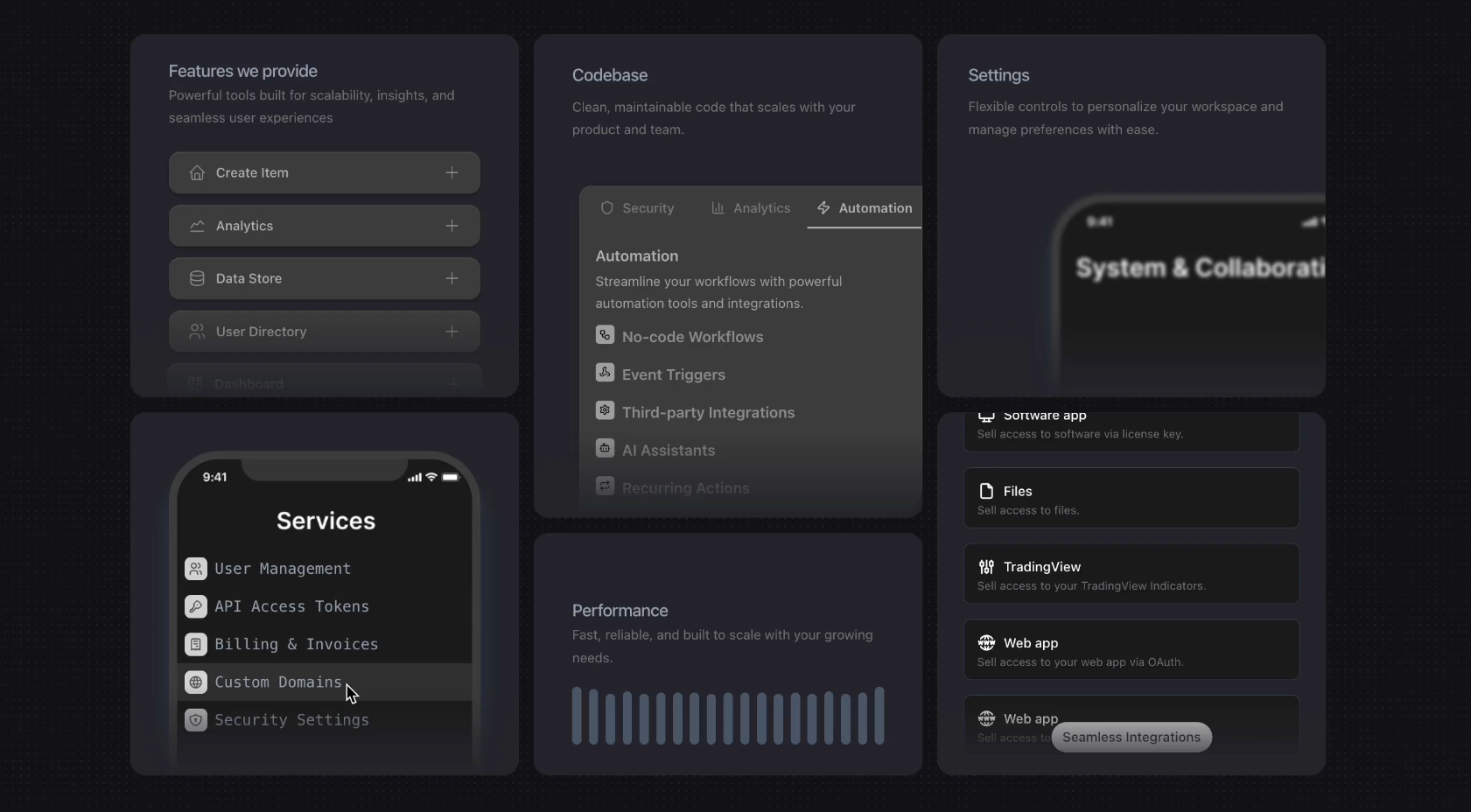Expand Create Item with plus icon
The width and height of the screenshot is (1471, 812).
pos(452,172)
